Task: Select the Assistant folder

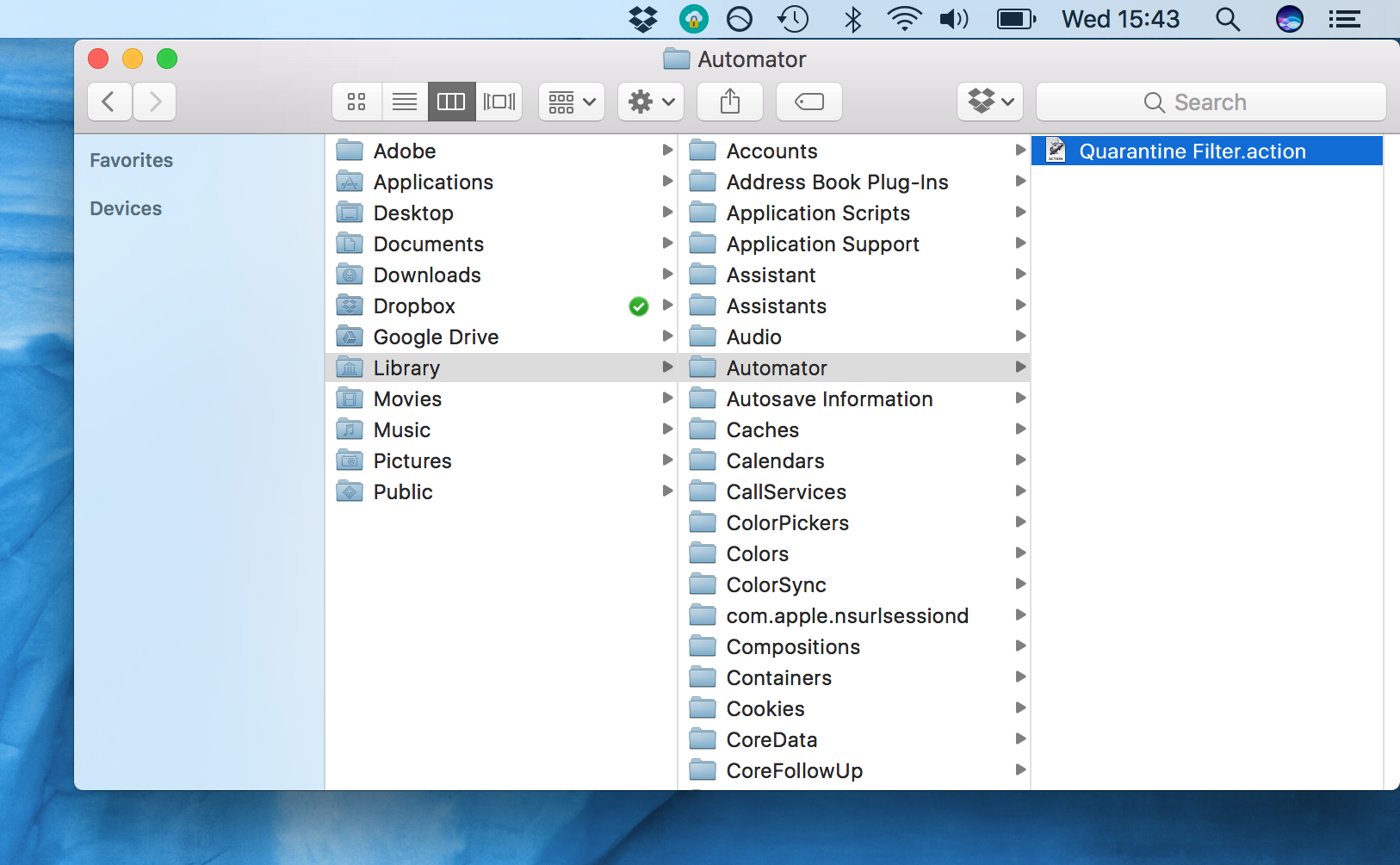Action: pos(855,275)
